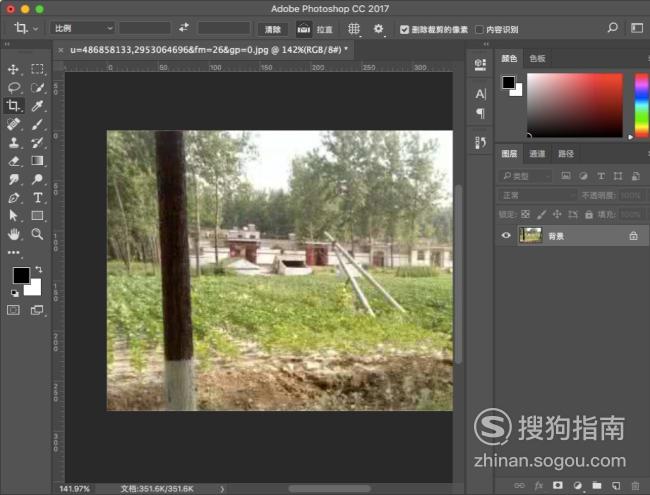Reset default foreground and background colors
Screen dimensions: 650x495
(15, 294)
